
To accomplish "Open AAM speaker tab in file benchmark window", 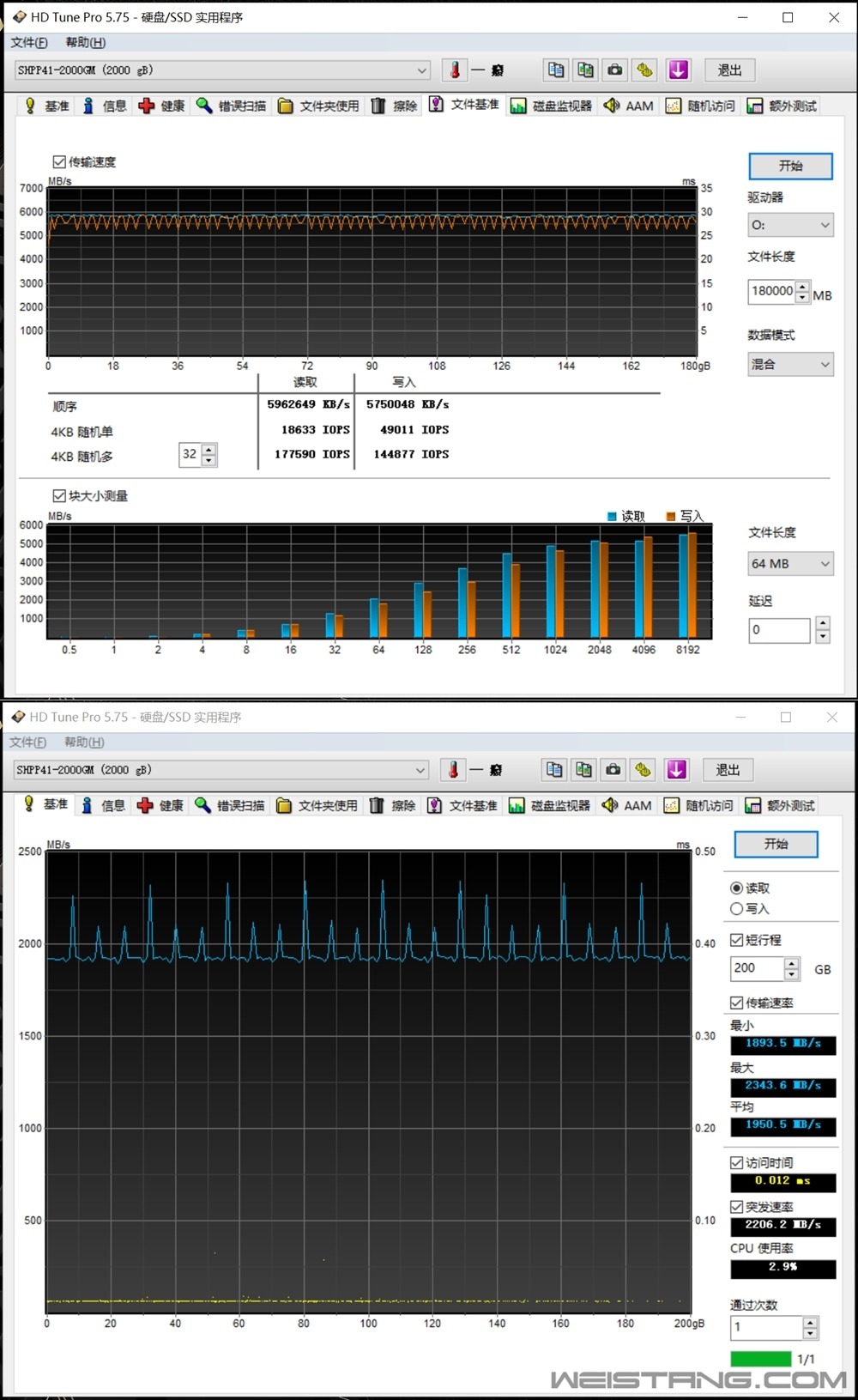I will [629, 106].
